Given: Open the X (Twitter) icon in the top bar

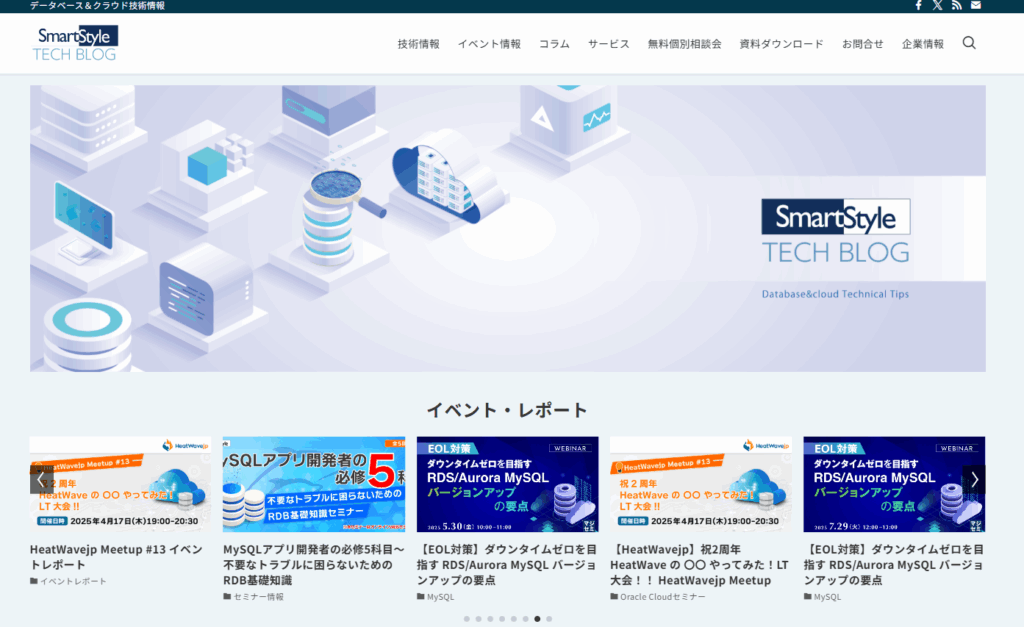Looking at the screenshot, I should coord(937,5).
